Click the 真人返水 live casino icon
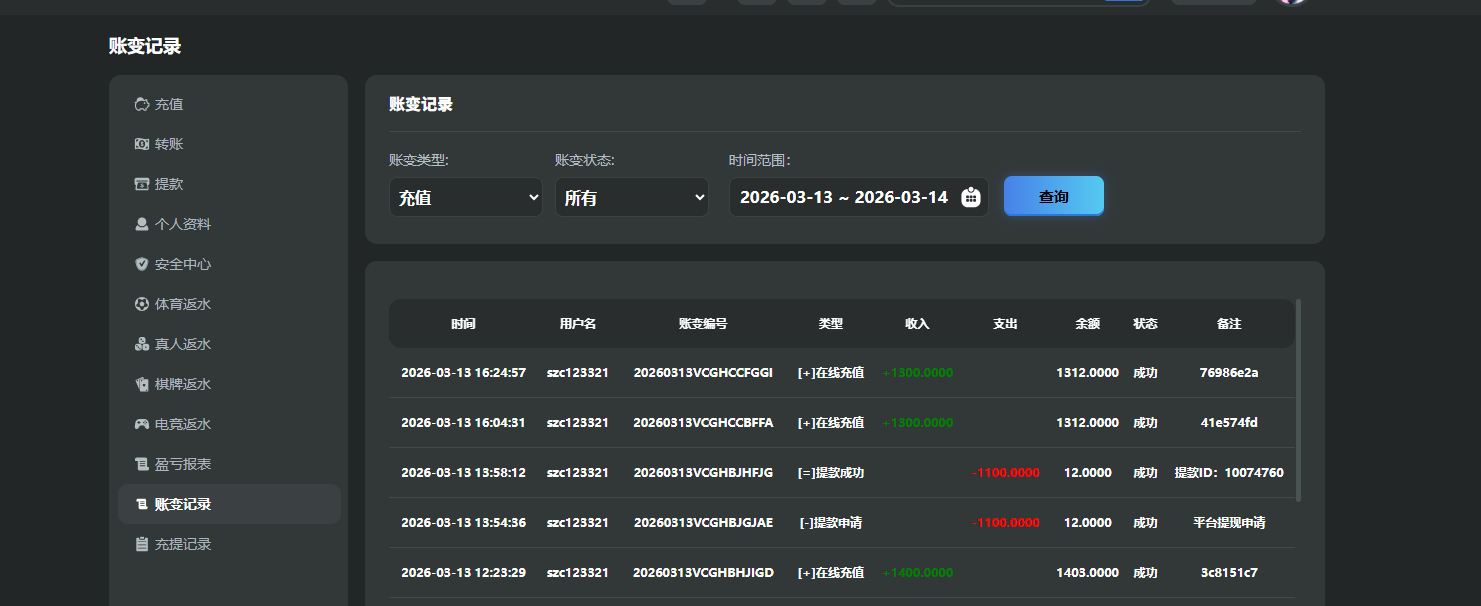 [x=141, y=344]
